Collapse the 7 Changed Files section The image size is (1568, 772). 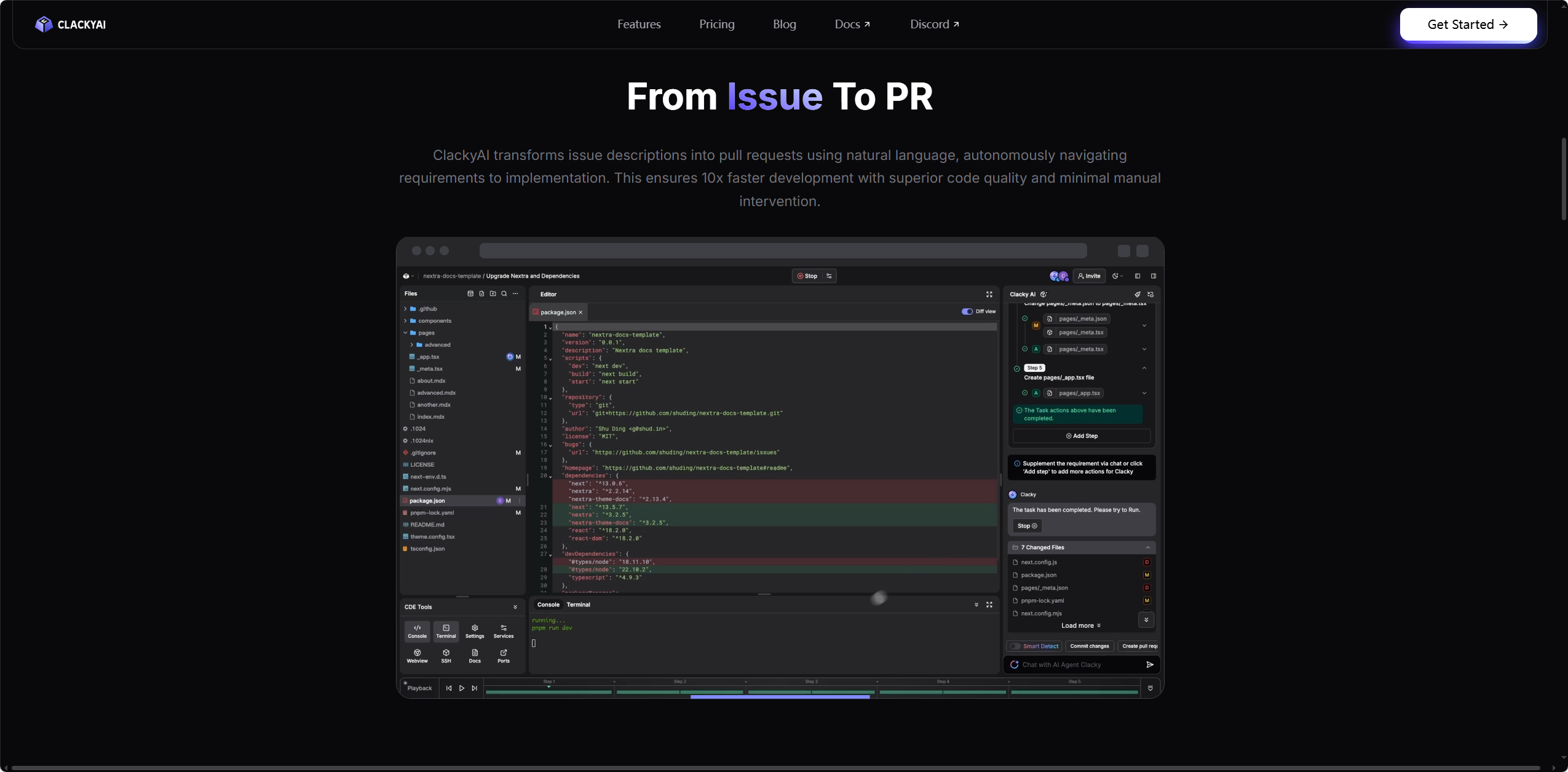pyautogui.click(x=1147, y=547)
